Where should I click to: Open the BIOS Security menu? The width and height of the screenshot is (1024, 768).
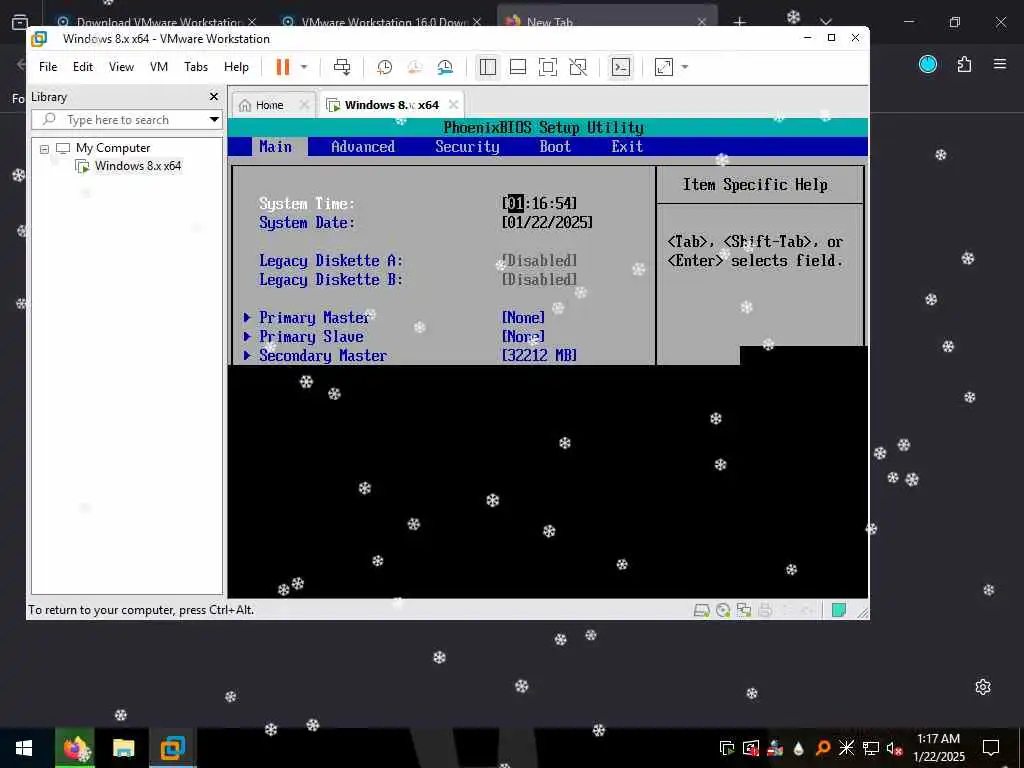[468, 146]
